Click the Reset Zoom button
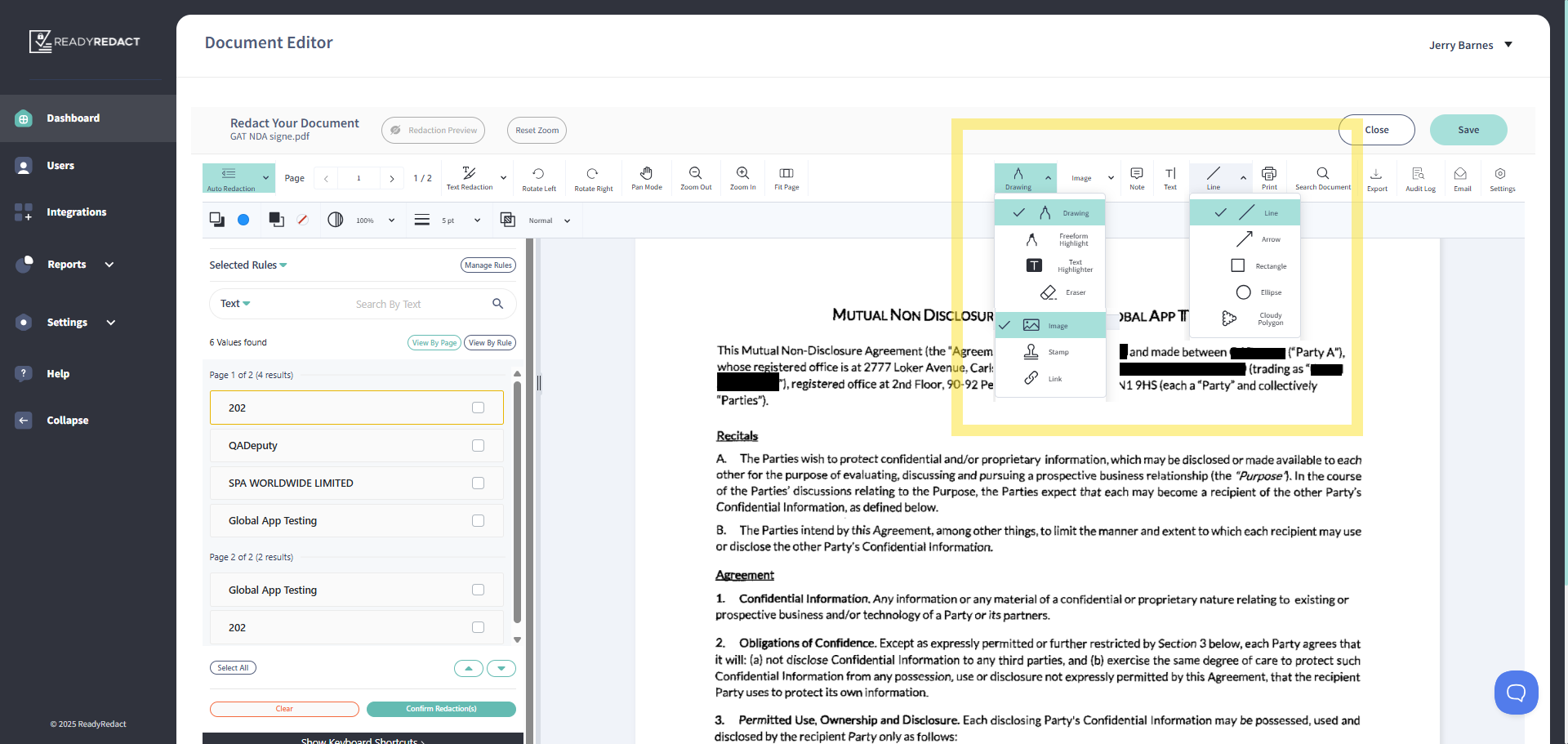This screenshot has height=744, width=1568. point(537,130)
